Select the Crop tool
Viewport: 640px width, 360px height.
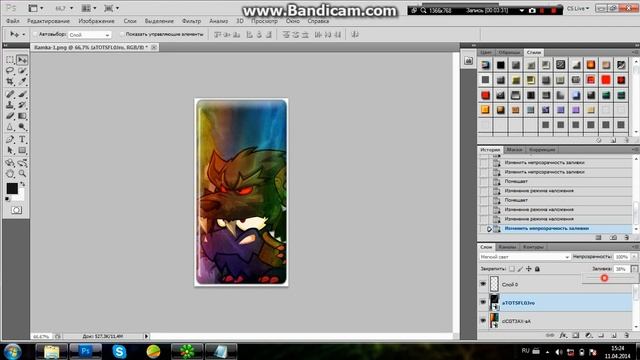point(10,81)
